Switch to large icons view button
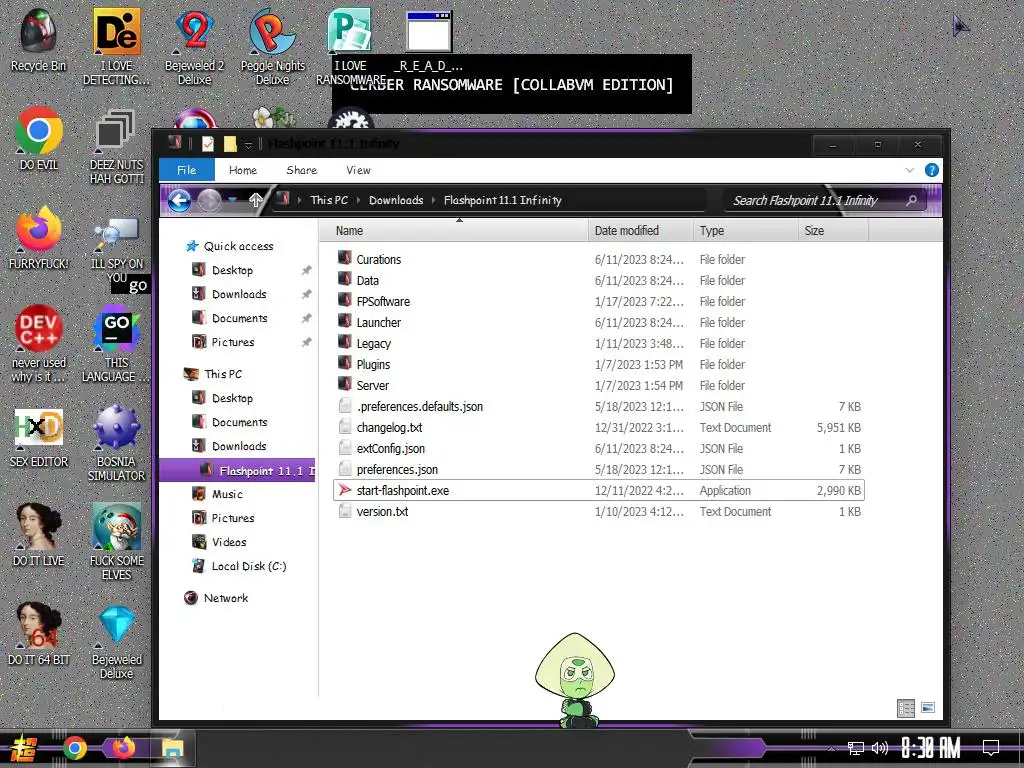This screenshot has width=1024, height=768. point(928,707)
